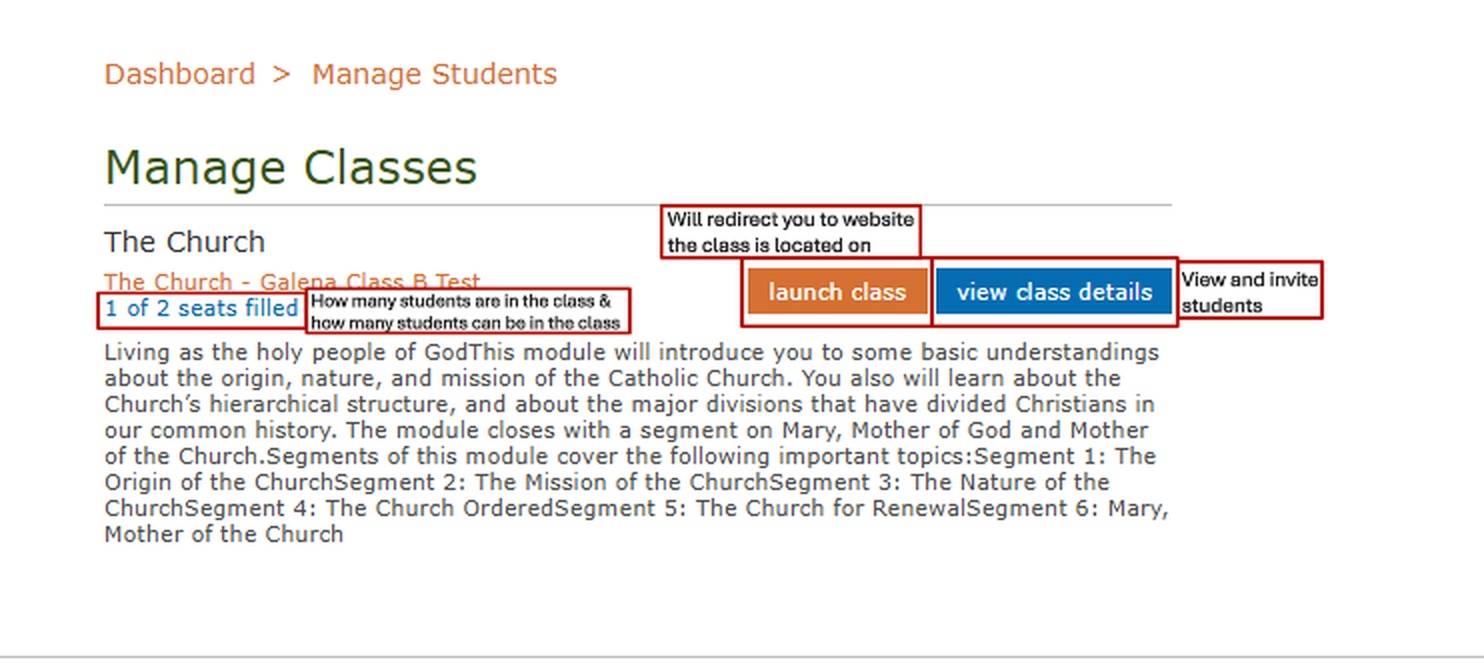The width and height of the screenshot is (1484, 670).
Task: Click 'Mother of the Church' on the last line
Action: [x=224, y=535]
